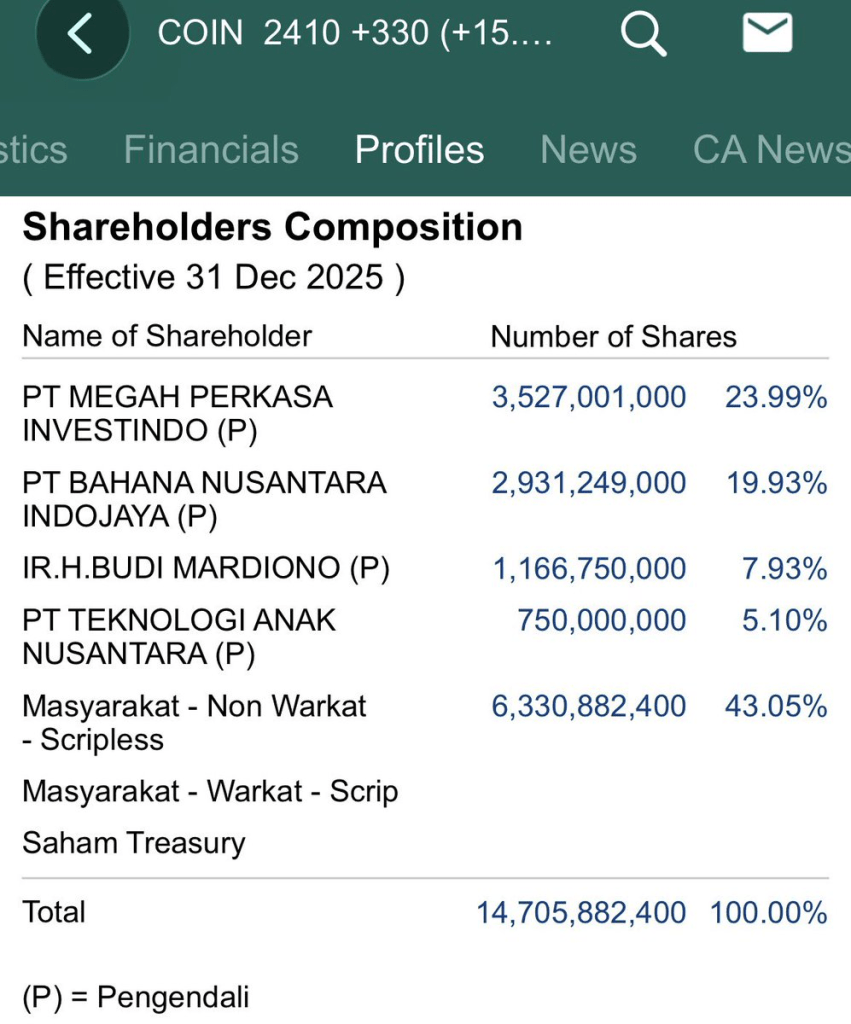851x1024 pixels.
Task: Open the mail envelope icon
Action: [x=767, y=34]
